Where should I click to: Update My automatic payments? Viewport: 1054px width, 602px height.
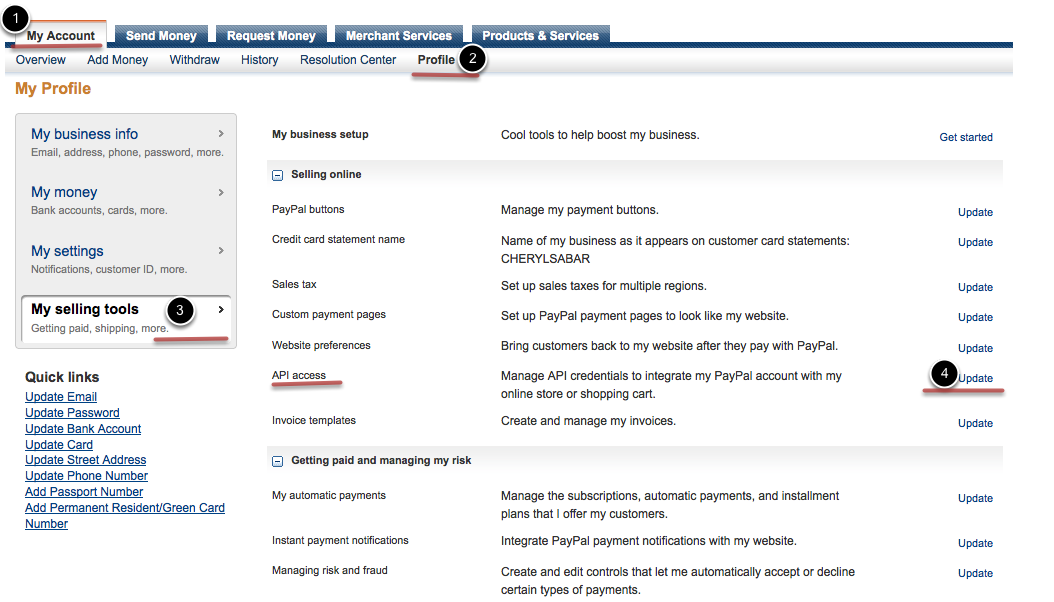(975, 499)
